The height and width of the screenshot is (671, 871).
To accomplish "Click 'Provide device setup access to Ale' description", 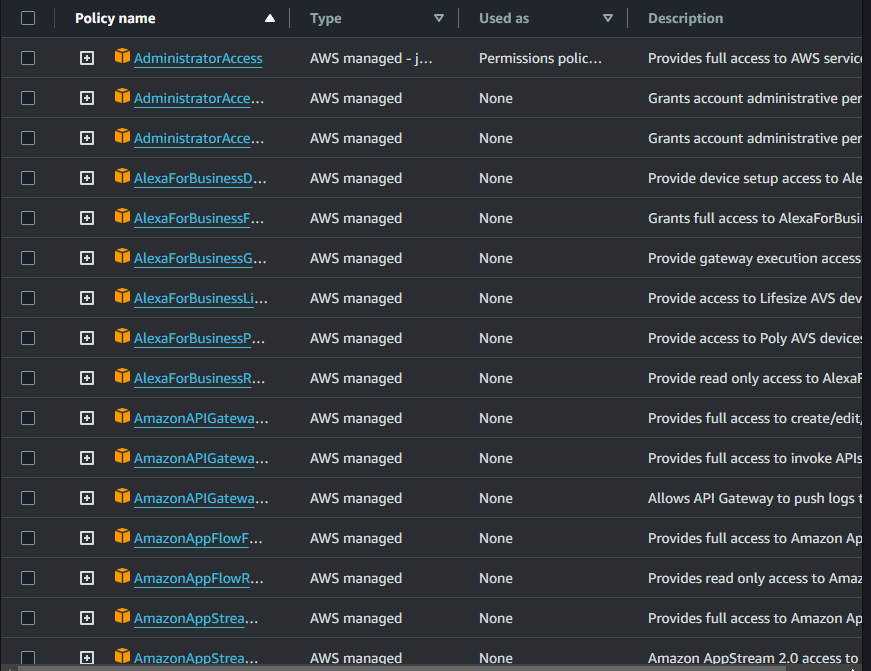I will tap(755, 178).
